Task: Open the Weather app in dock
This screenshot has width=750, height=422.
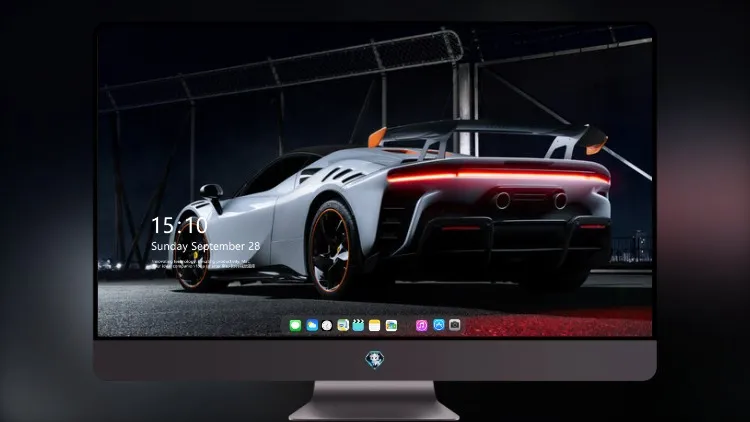Action: click(x=312, y=326)
